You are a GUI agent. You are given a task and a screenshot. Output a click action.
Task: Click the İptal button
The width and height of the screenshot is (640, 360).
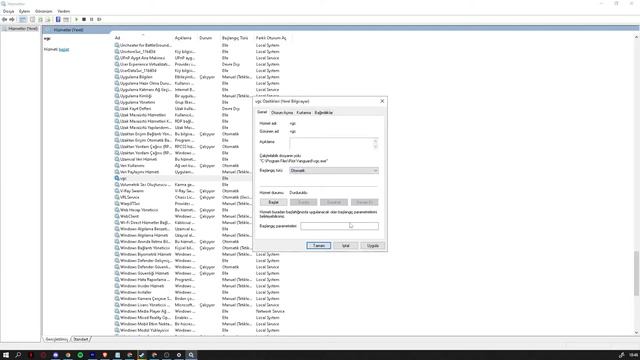[x=346, y=246]
